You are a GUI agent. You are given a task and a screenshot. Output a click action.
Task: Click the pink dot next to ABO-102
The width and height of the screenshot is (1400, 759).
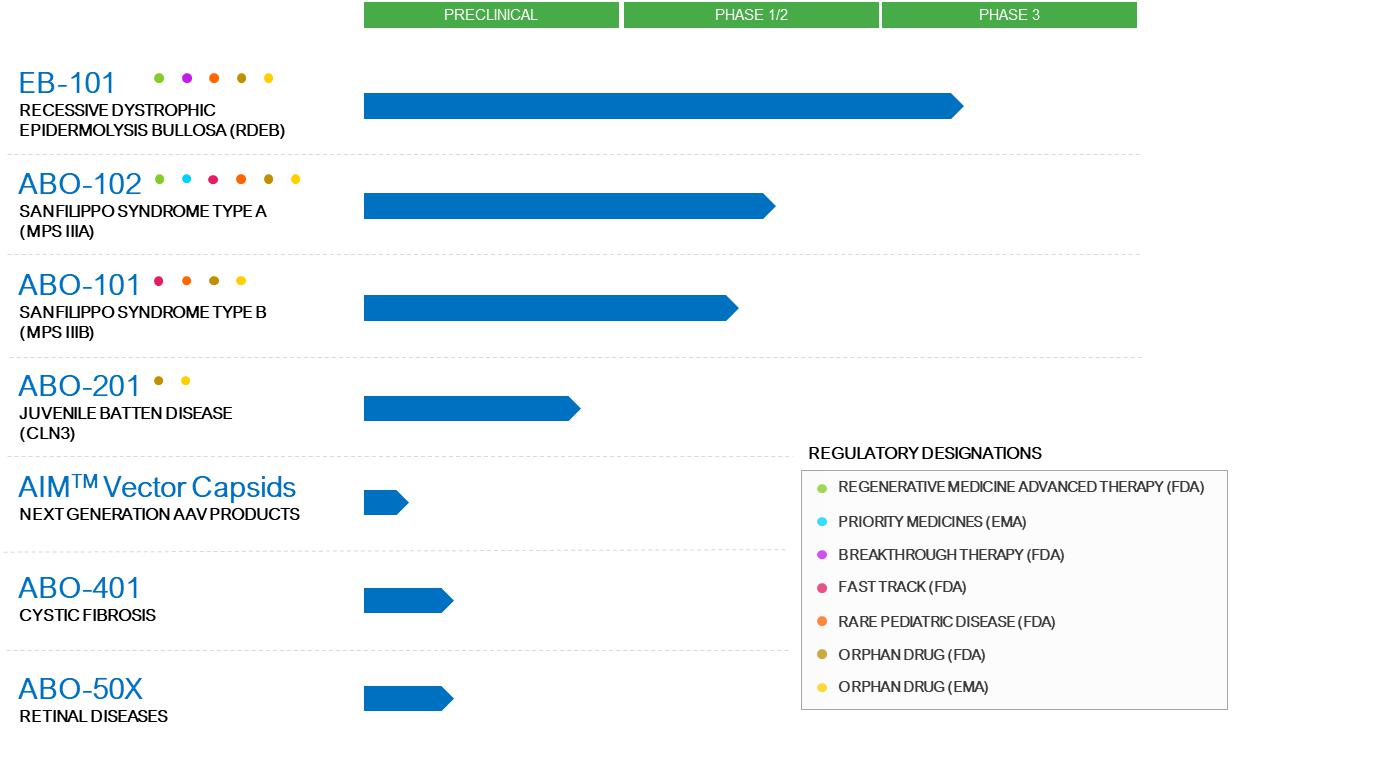[x=213, y=180]
